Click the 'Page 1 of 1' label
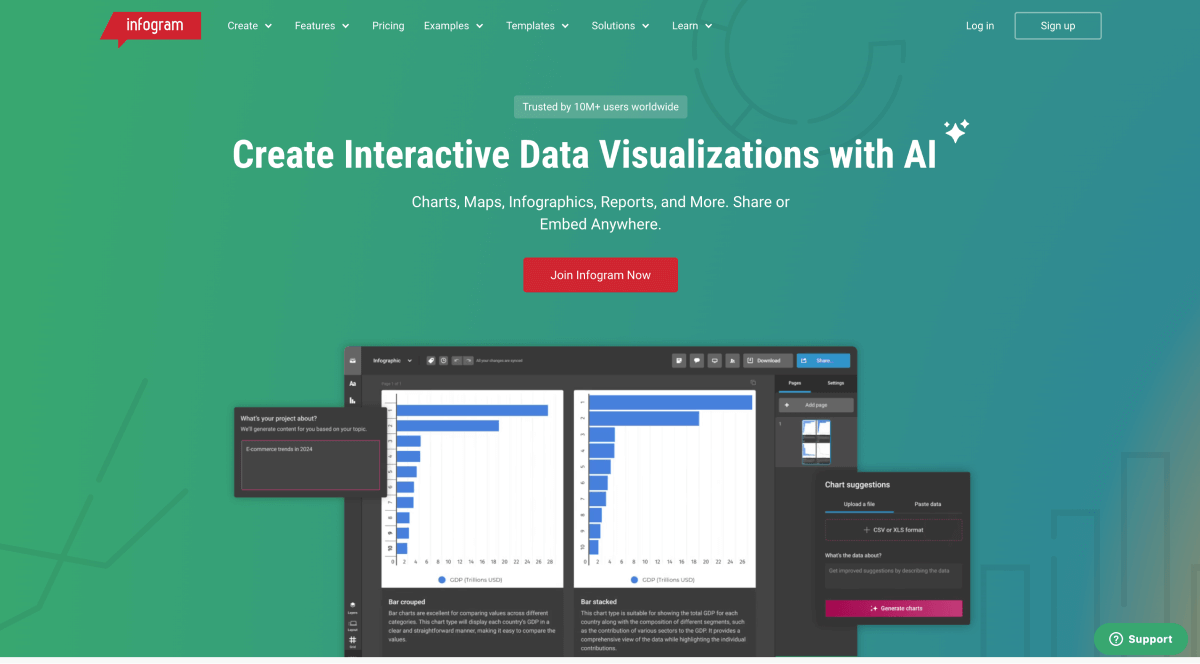The height and width of the screenshot is (664, 1200). click(x=391, y=383)
